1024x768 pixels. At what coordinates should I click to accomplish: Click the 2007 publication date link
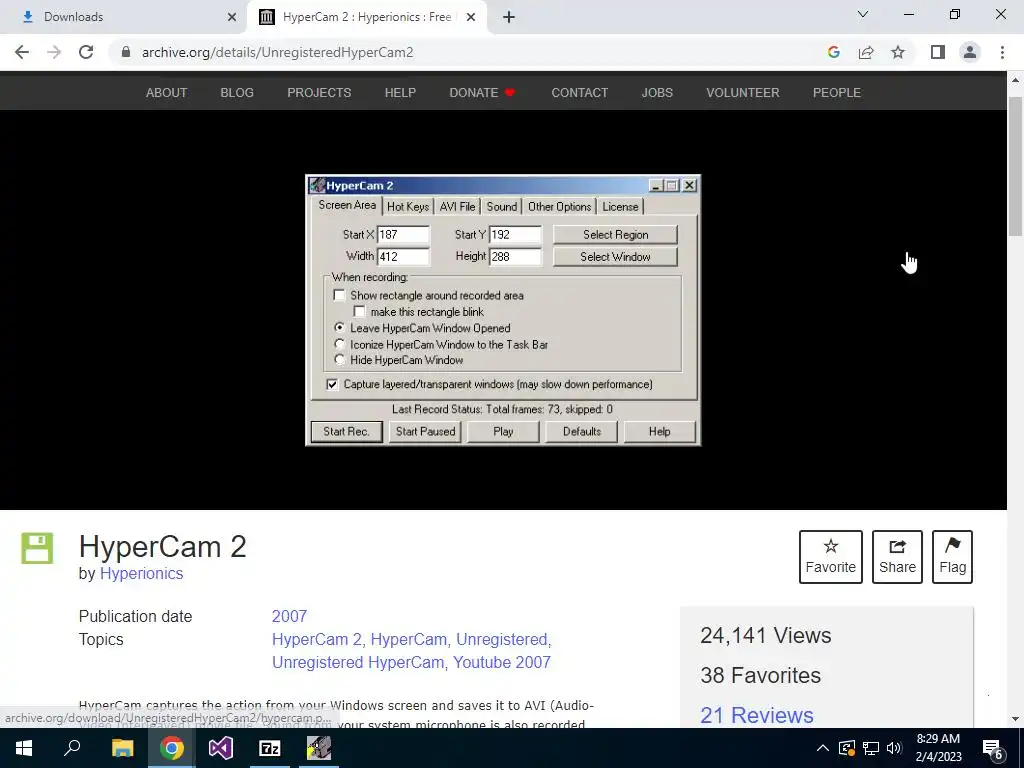(289, 616)
